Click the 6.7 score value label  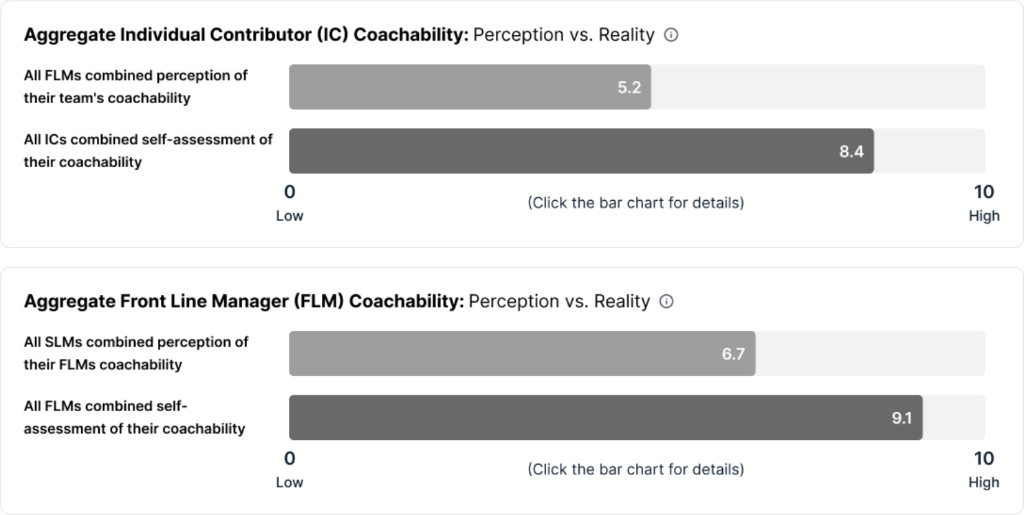(x=733, y=354)
